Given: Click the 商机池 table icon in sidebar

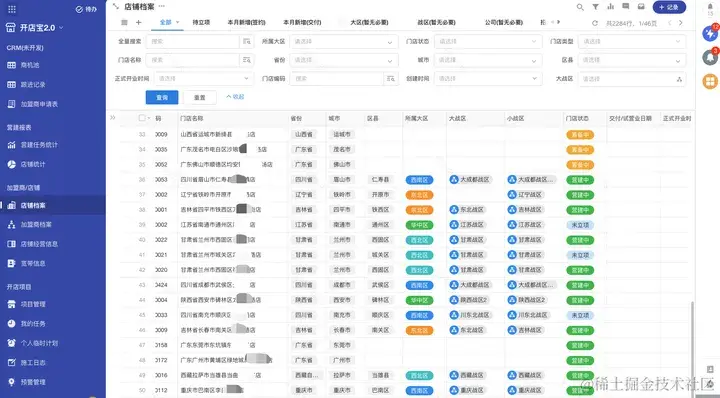Looking at the screenshot, I should (x=11, y=65).
